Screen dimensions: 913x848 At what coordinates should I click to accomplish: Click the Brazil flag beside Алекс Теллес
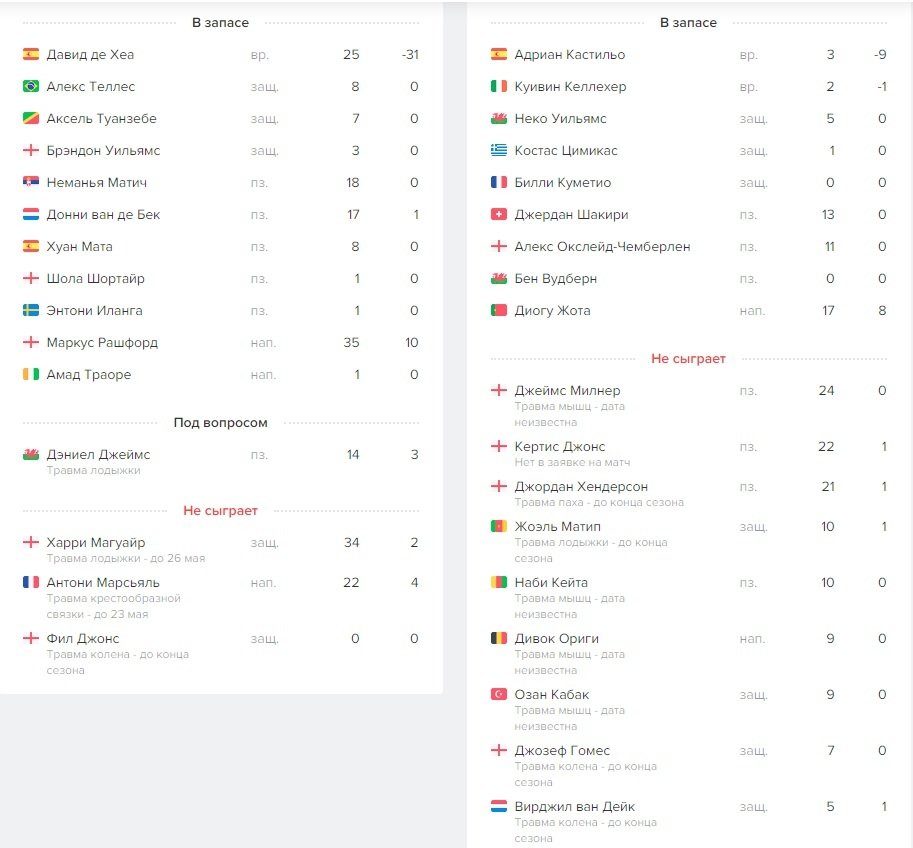pos(31,87)
